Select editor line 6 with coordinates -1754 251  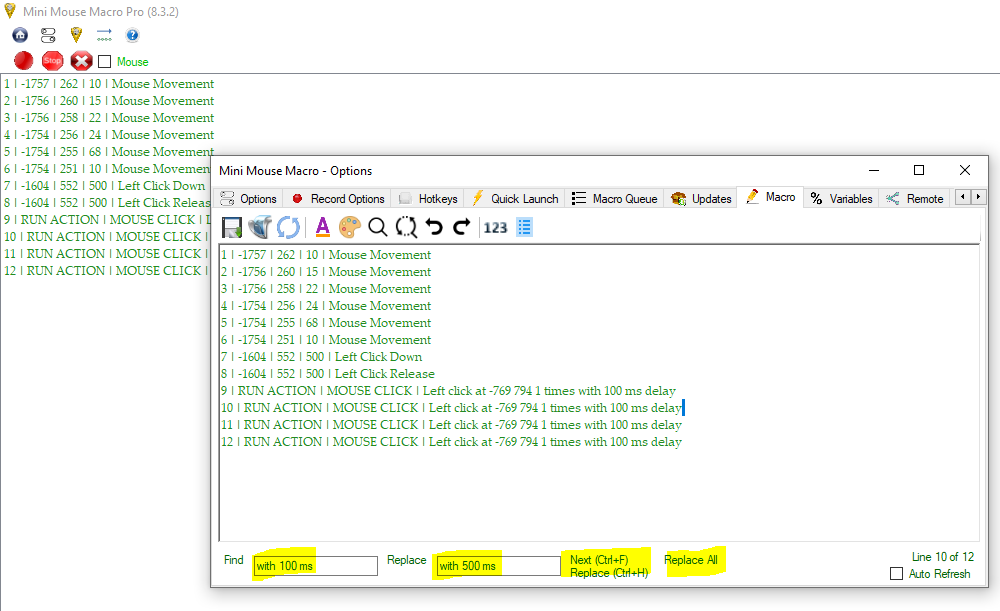pos(326,339)
